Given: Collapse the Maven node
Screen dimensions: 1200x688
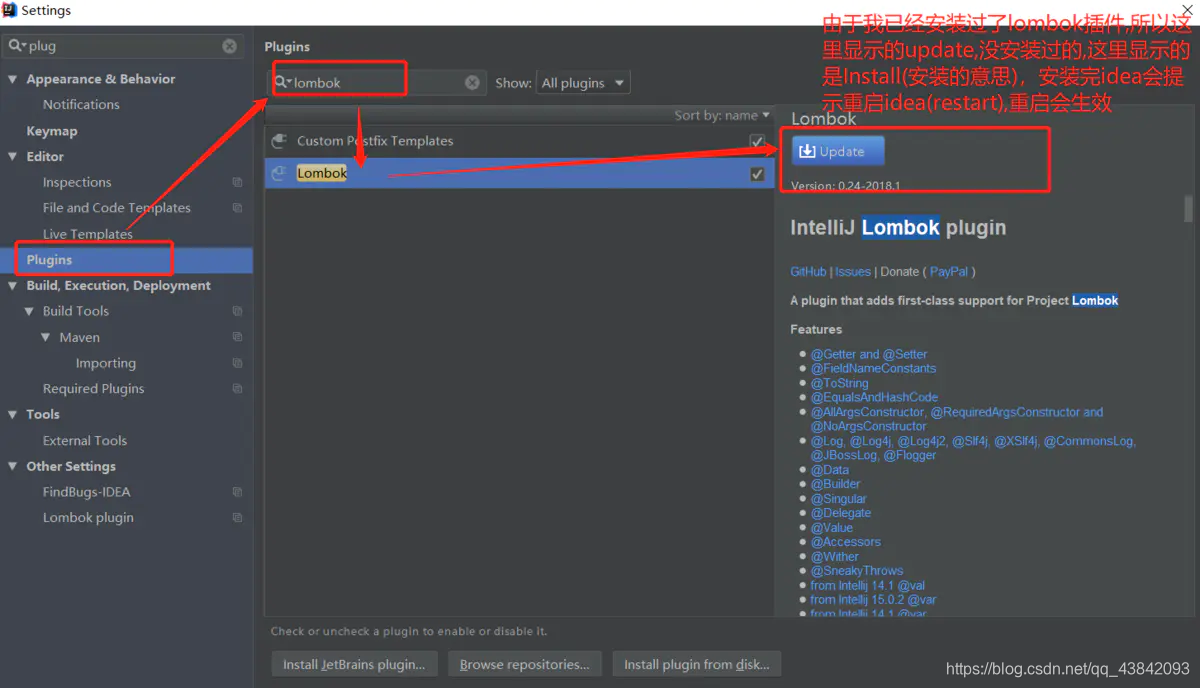Looking at the screenshot, I should [45, 338].
